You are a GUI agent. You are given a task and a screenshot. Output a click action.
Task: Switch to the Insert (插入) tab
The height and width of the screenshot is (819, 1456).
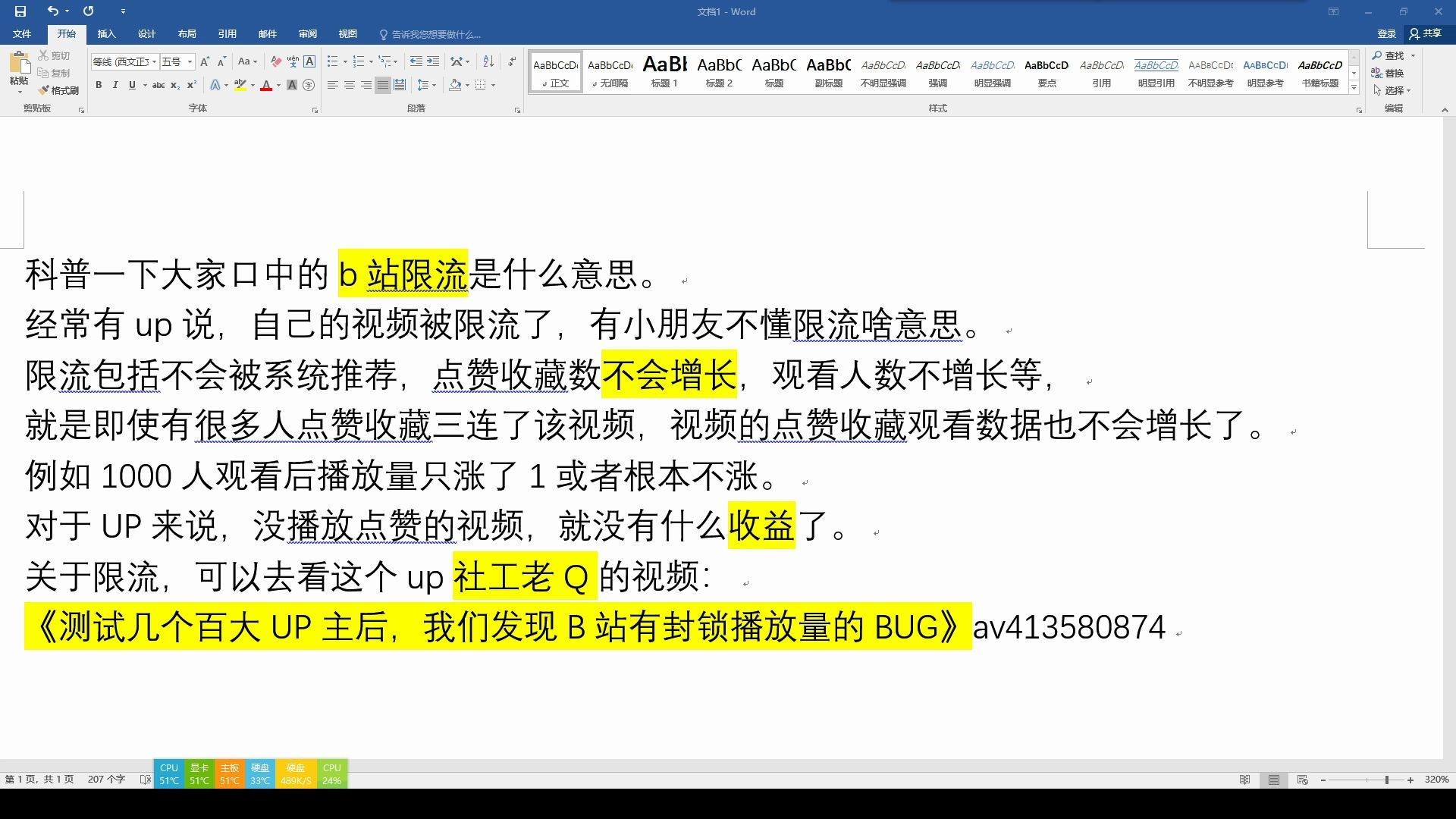pos(106,34)
